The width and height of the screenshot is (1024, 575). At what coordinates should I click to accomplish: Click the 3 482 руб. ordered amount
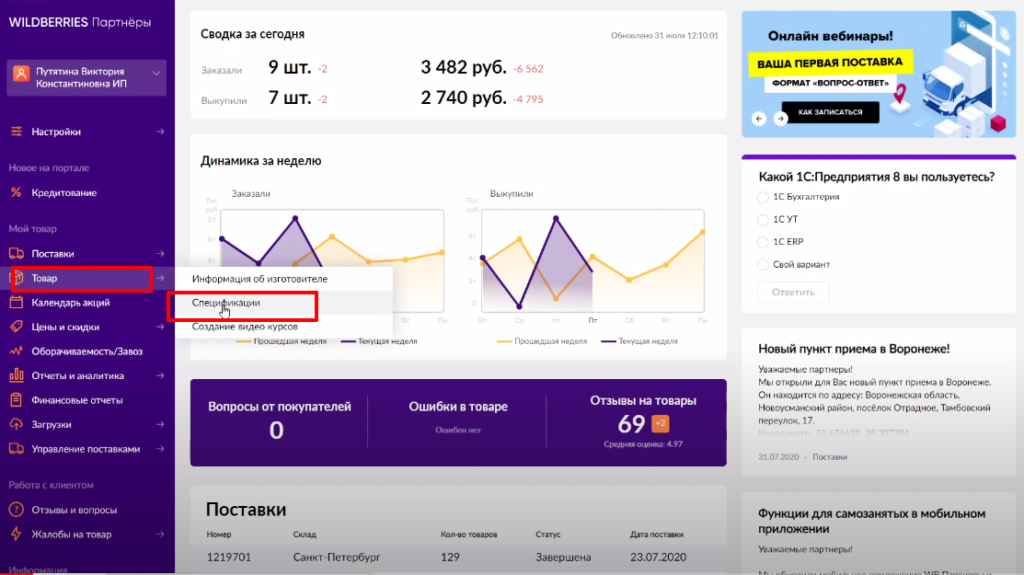(463, 67)
